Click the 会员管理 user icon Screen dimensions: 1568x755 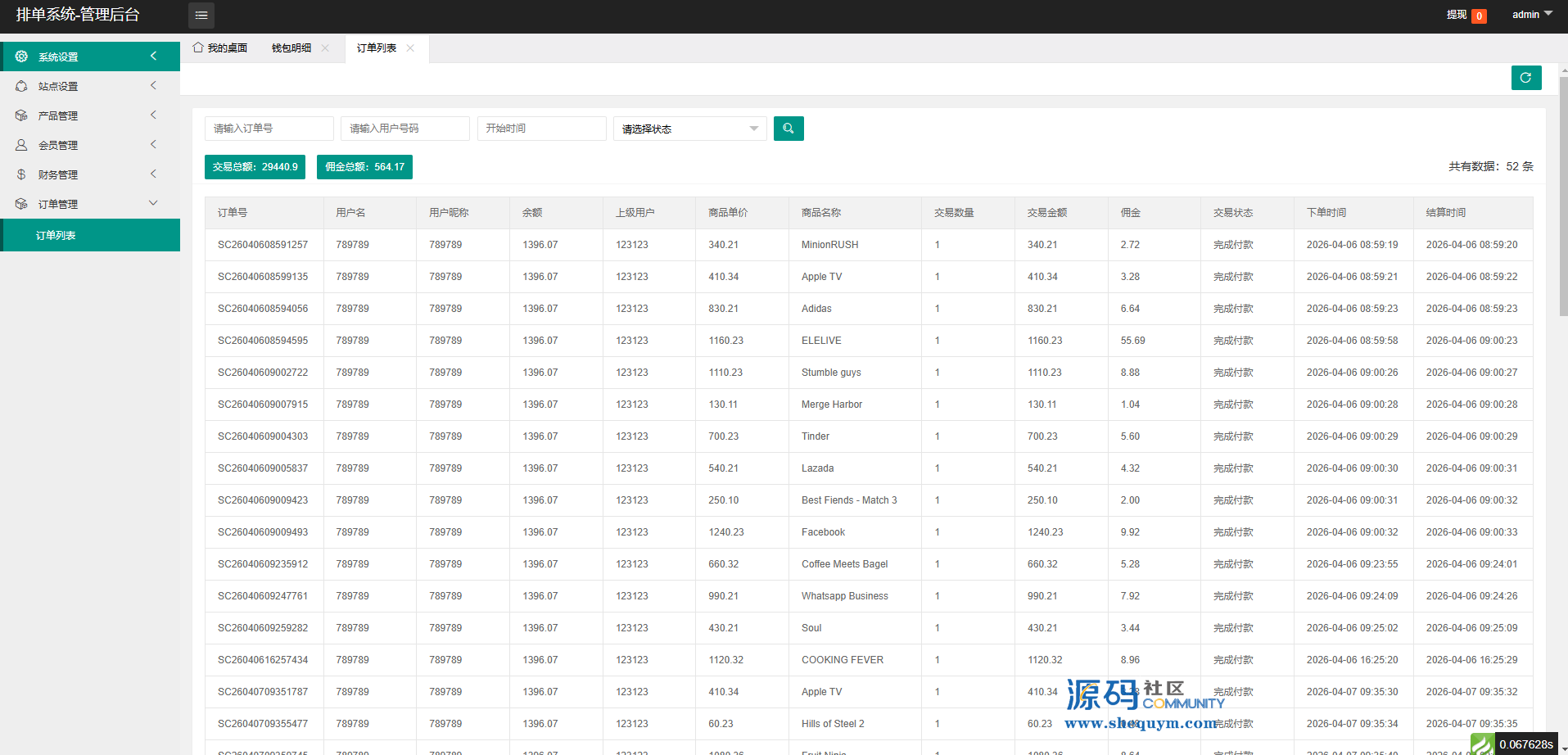pos(21,145)
